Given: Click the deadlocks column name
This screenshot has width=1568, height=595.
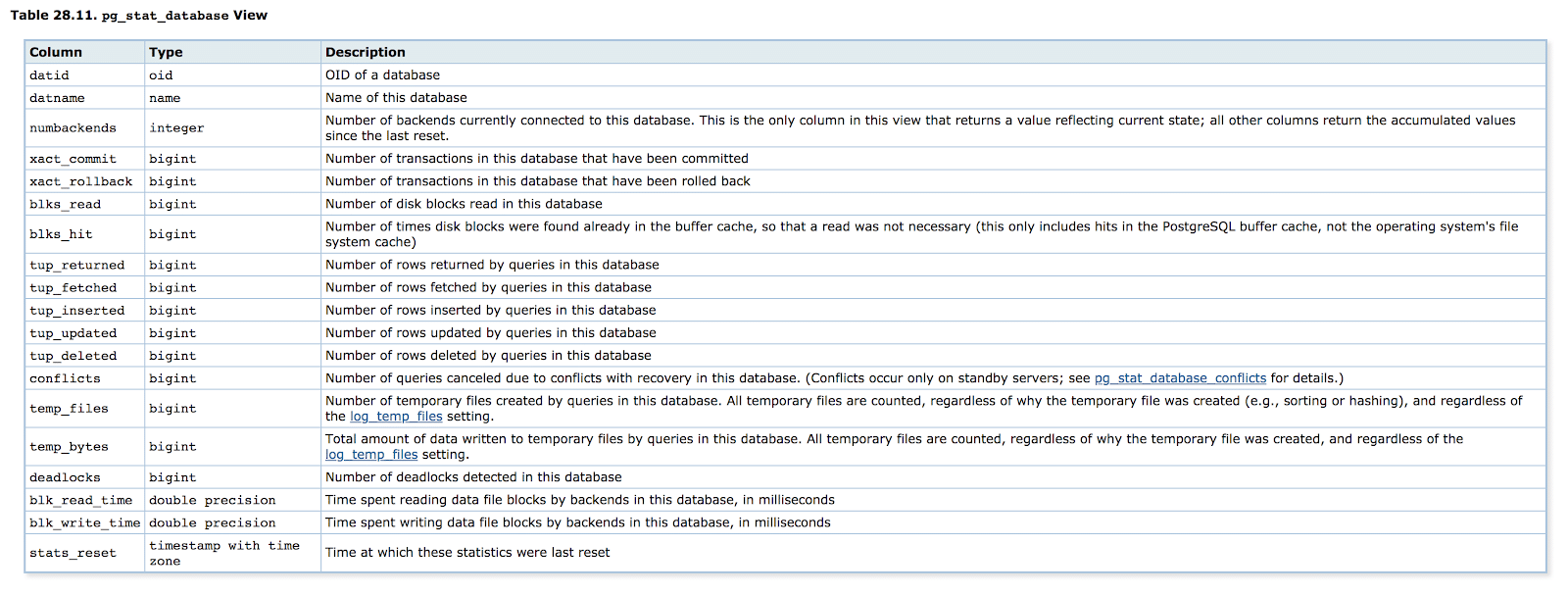Looking at the screenshot, I should click(x=65, y=477).
